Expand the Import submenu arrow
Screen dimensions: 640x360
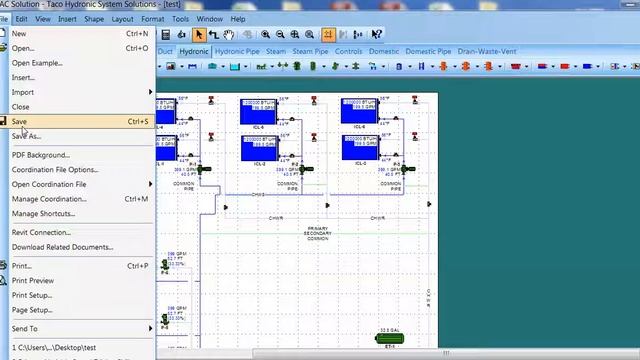point(150,92)
